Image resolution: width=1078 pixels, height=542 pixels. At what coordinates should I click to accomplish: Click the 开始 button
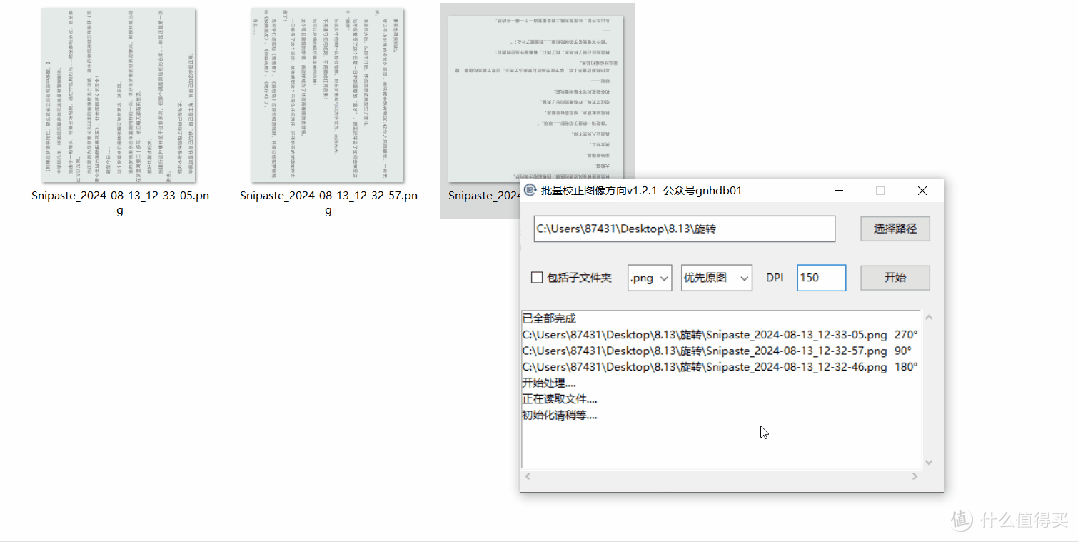(894, 278)
